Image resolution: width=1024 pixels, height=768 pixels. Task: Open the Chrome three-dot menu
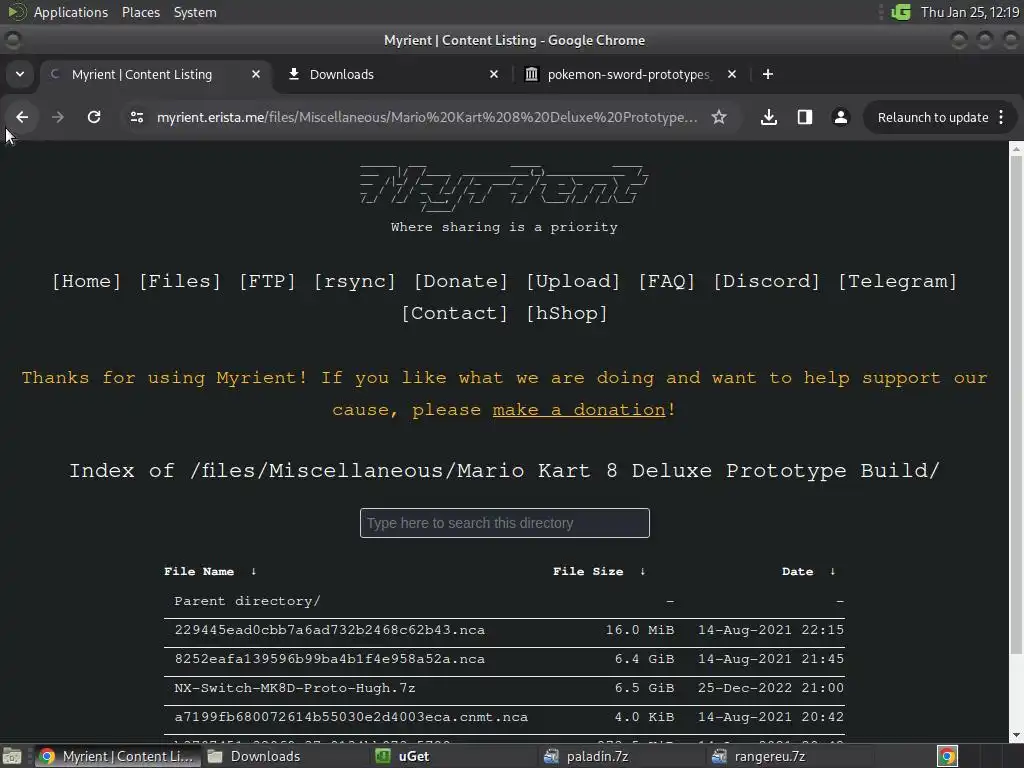coord(1002,118)
